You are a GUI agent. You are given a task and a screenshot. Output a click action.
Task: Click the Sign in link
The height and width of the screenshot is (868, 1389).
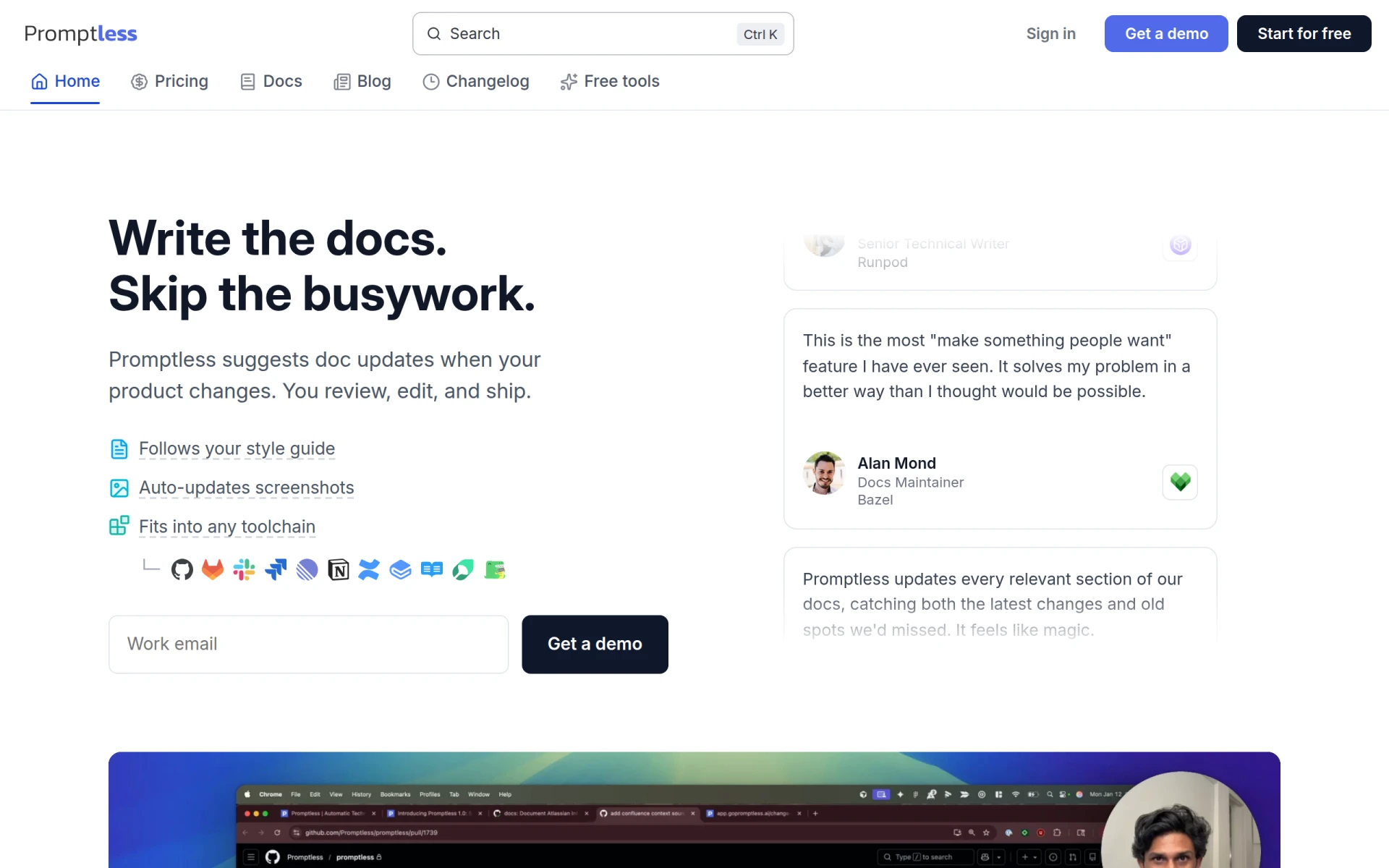click(x=1050, y=33)
